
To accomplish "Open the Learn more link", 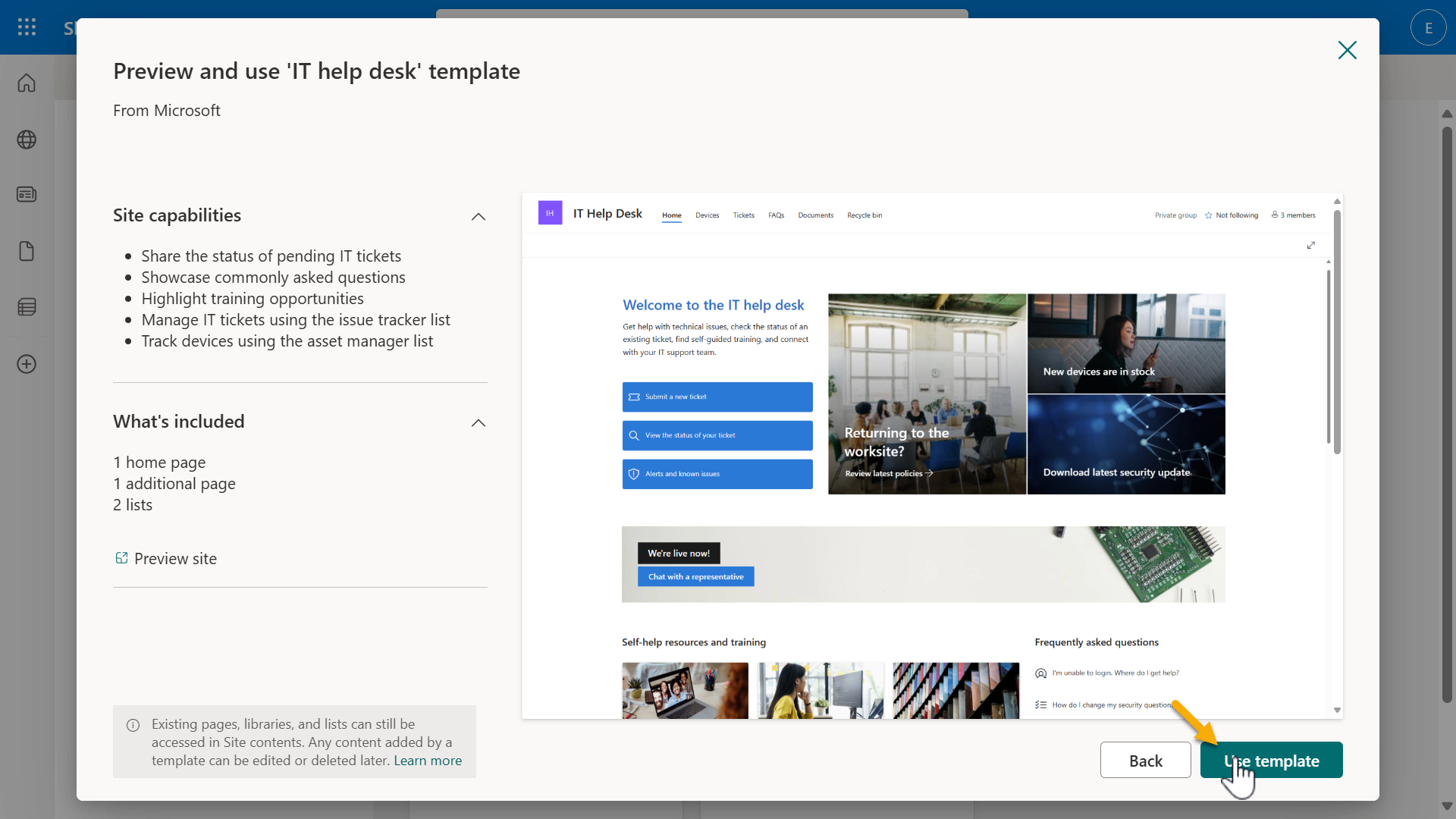I will [x=428, y=761].
